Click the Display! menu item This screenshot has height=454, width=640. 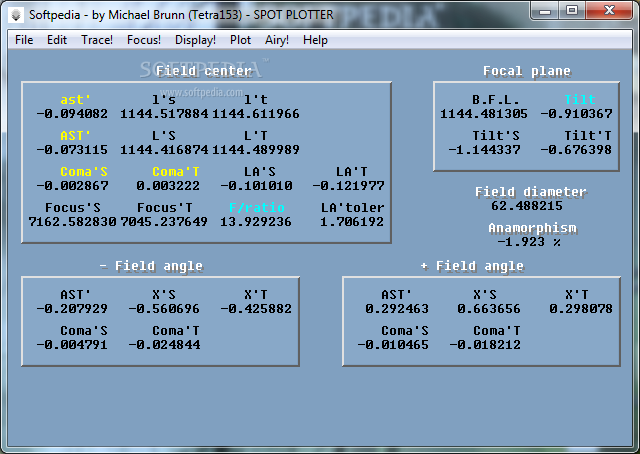click(195, 40)
